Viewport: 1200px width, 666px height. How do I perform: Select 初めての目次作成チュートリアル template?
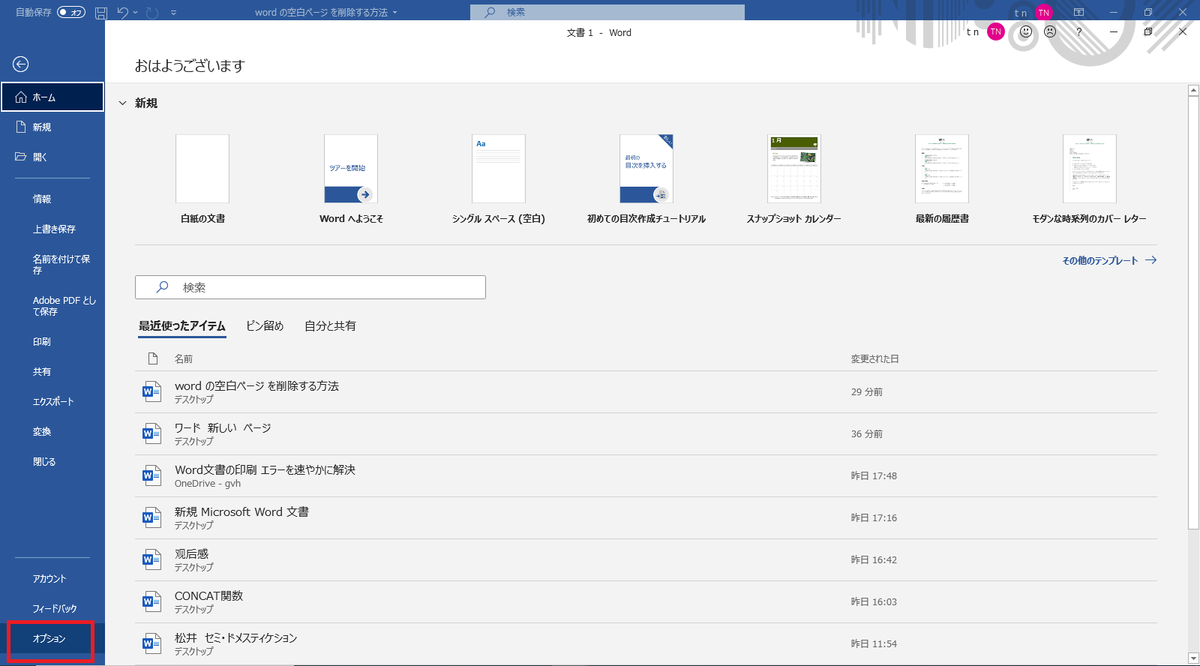(646, 169)
